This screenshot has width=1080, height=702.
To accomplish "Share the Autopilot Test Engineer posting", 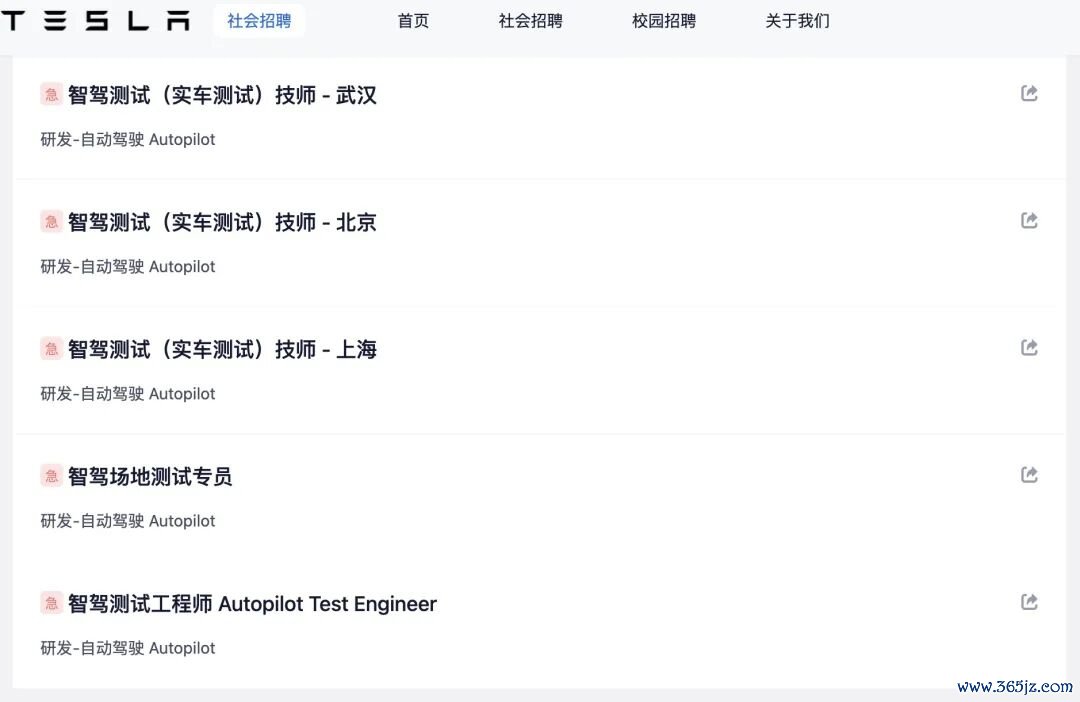I will pos(1029,602).
